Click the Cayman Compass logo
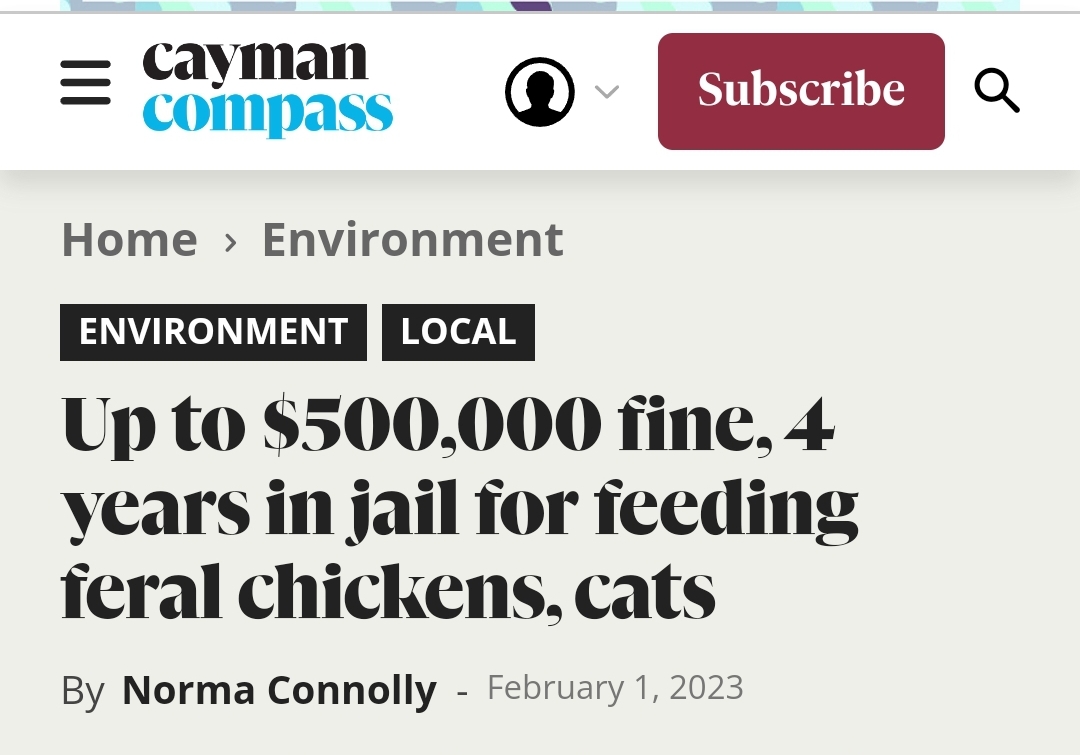 267,88
